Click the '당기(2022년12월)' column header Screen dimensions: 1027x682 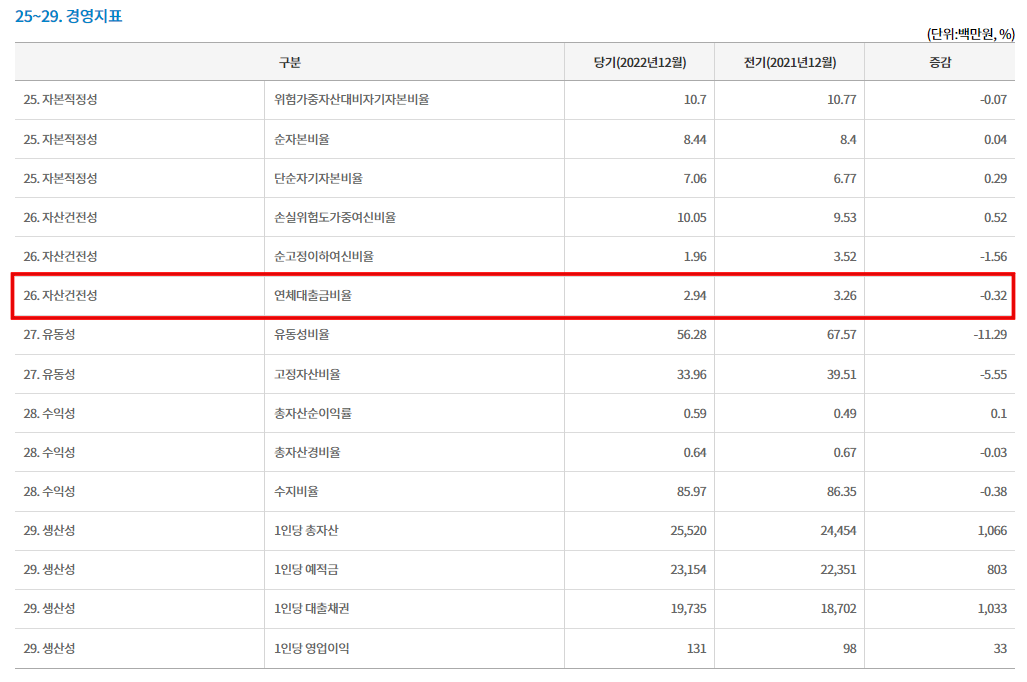coord(639,62)
